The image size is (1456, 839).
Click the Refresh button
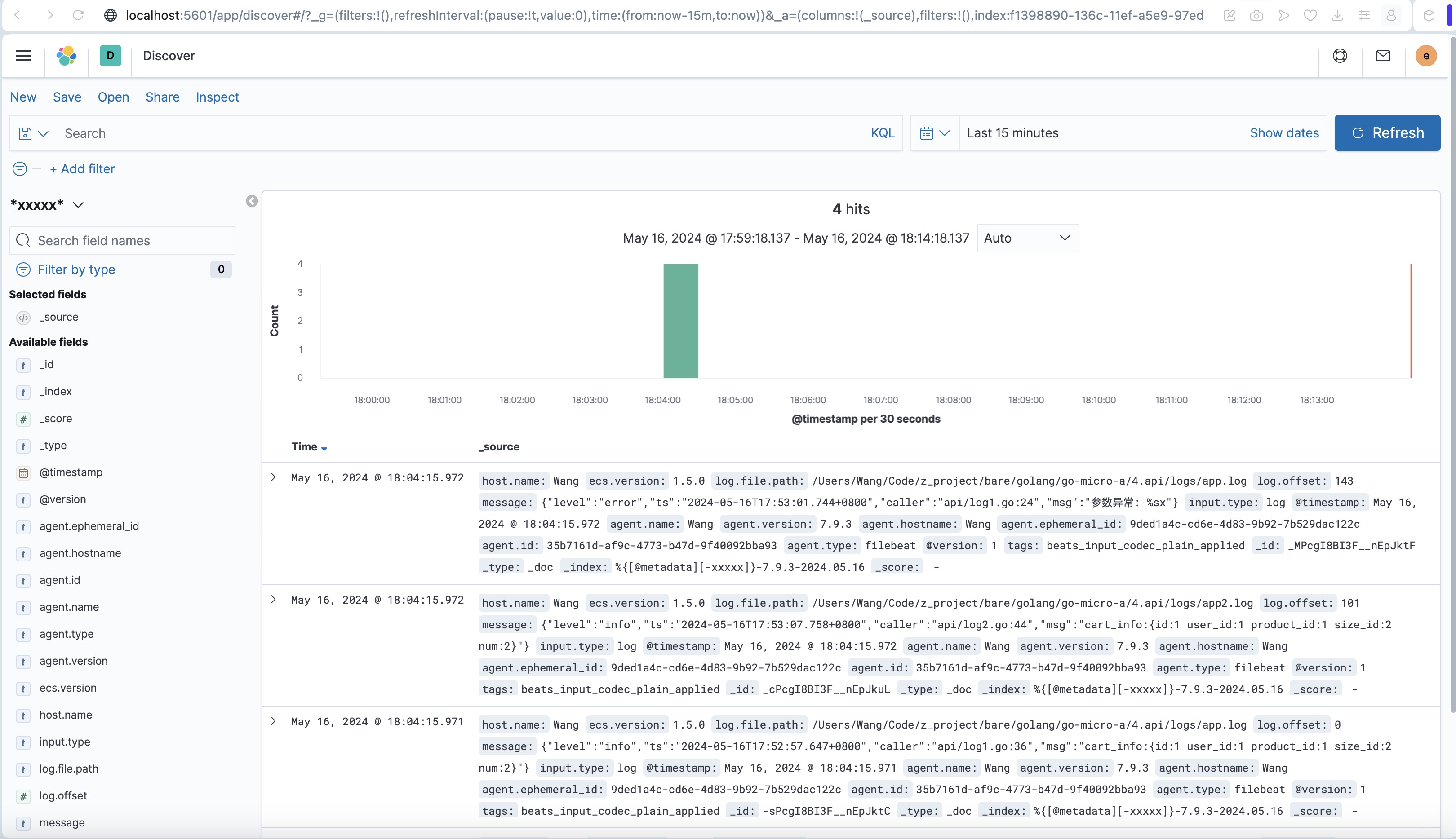click(x=1387, y=133)
